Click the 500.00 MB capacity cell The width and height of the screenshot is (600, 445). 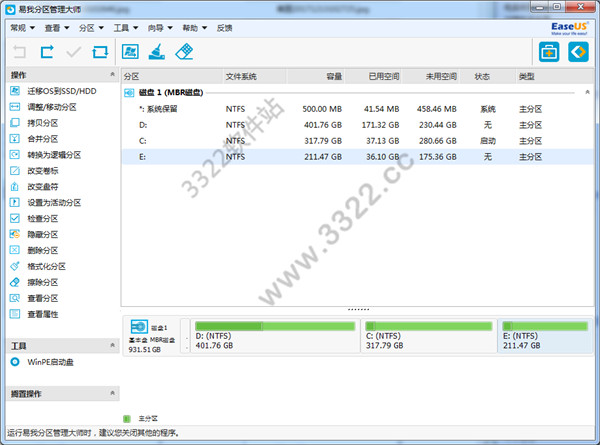click(322, 109)
